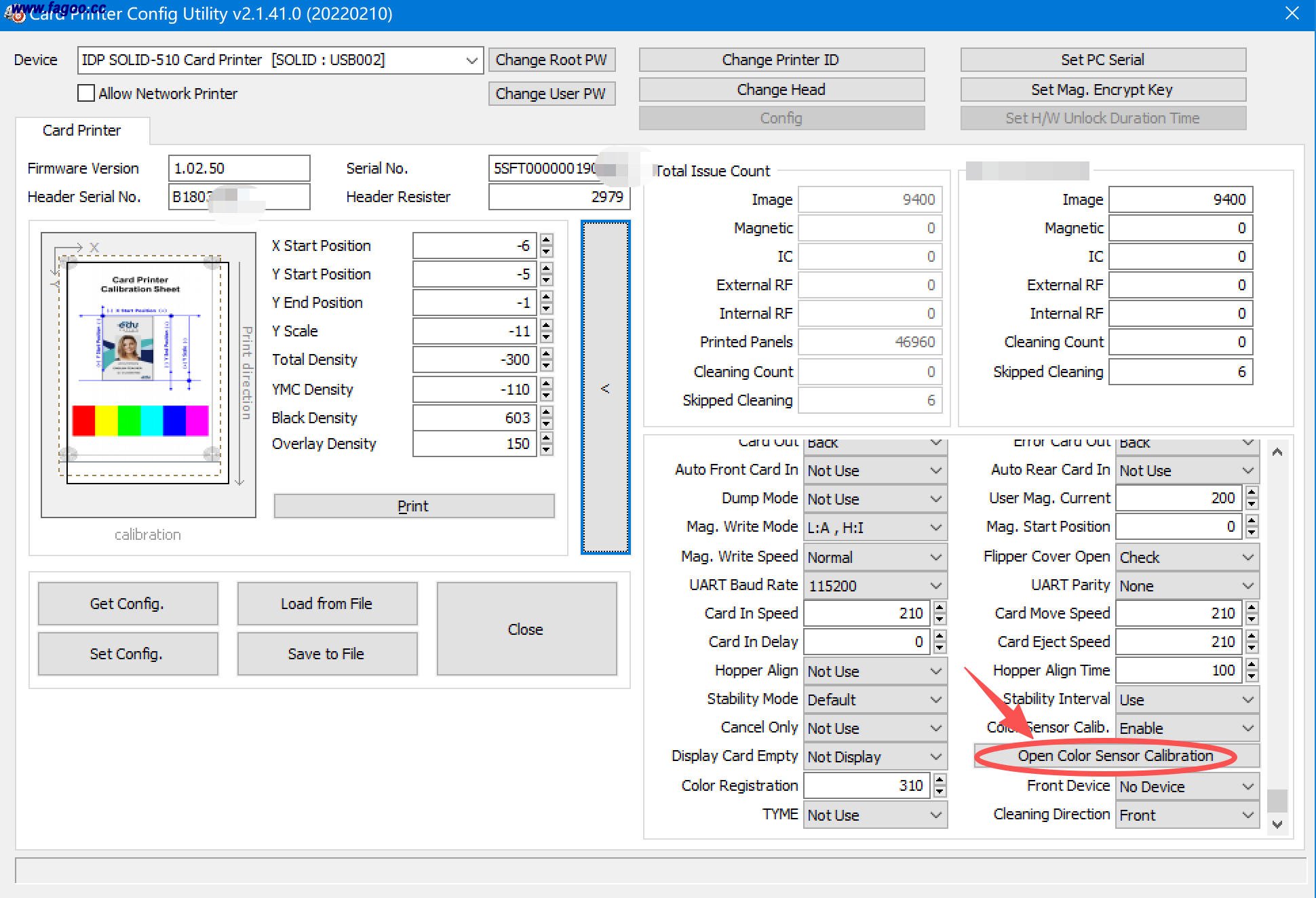Expand the UART Baud Rate dropdown
This screenshot has width=1316, height=898.
point(935,585)
